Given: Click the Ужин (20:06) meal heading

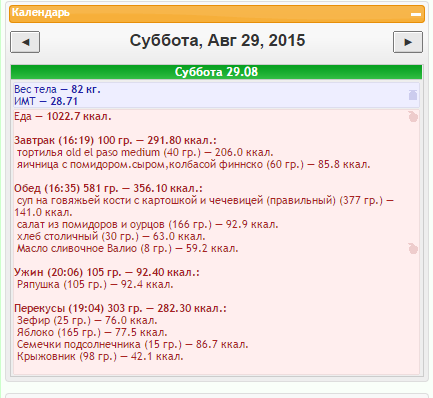Looking at the screenshot, I should (107, 272).
